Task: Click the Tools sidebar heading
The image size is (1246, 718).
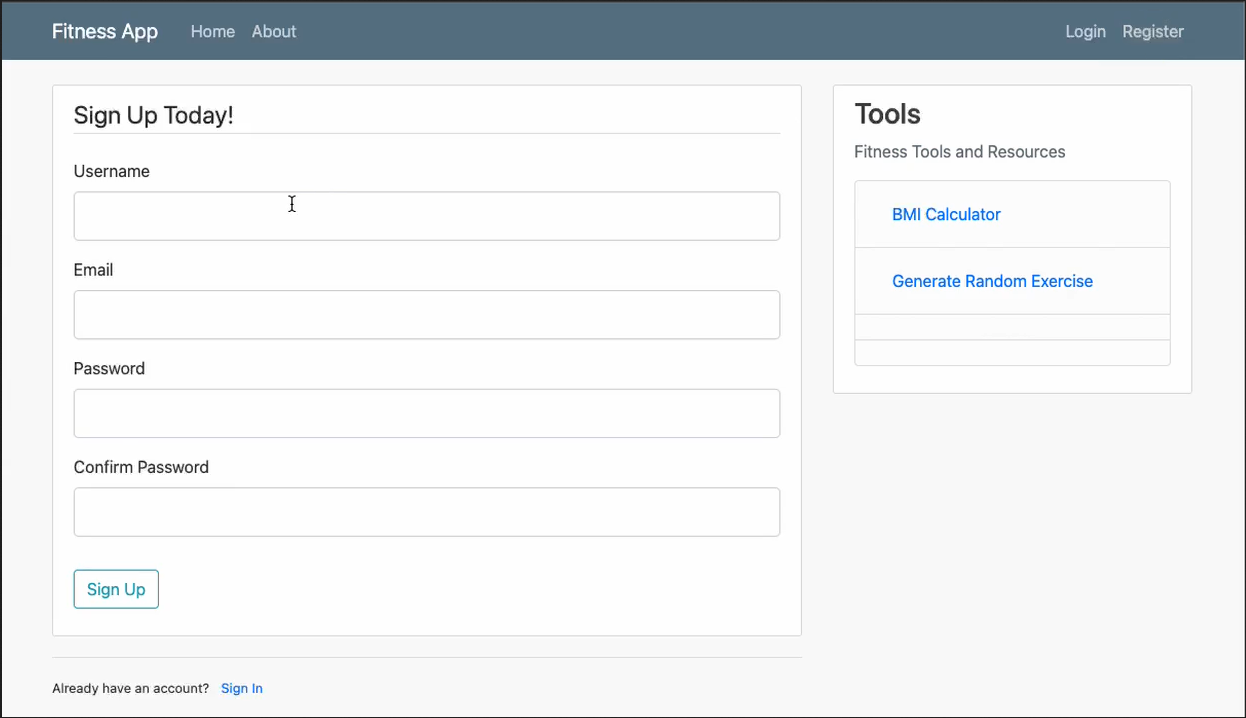Action: pos(887,114)
